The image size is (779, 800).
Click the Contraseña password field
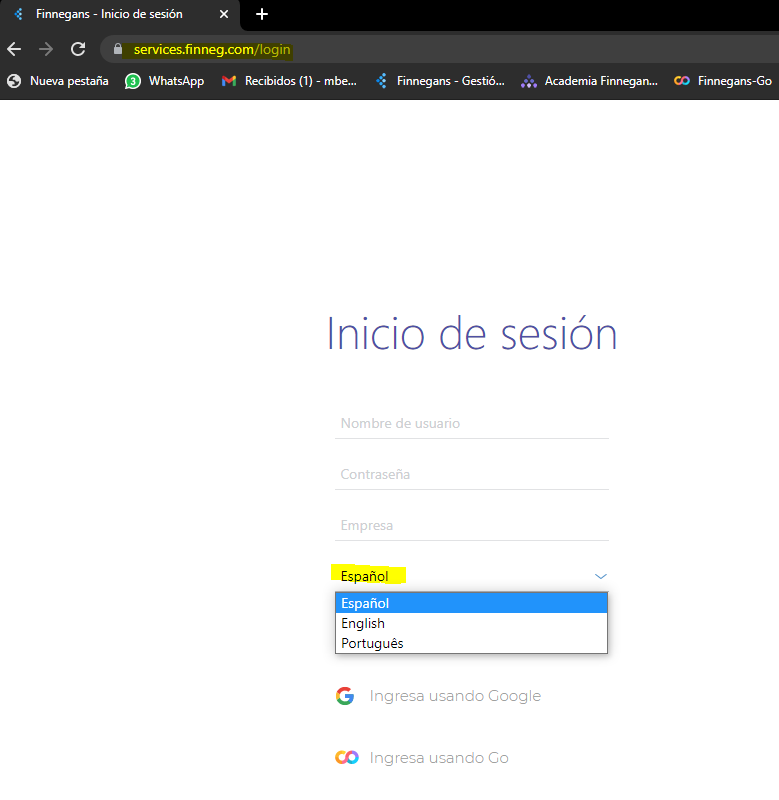point(471,475)
